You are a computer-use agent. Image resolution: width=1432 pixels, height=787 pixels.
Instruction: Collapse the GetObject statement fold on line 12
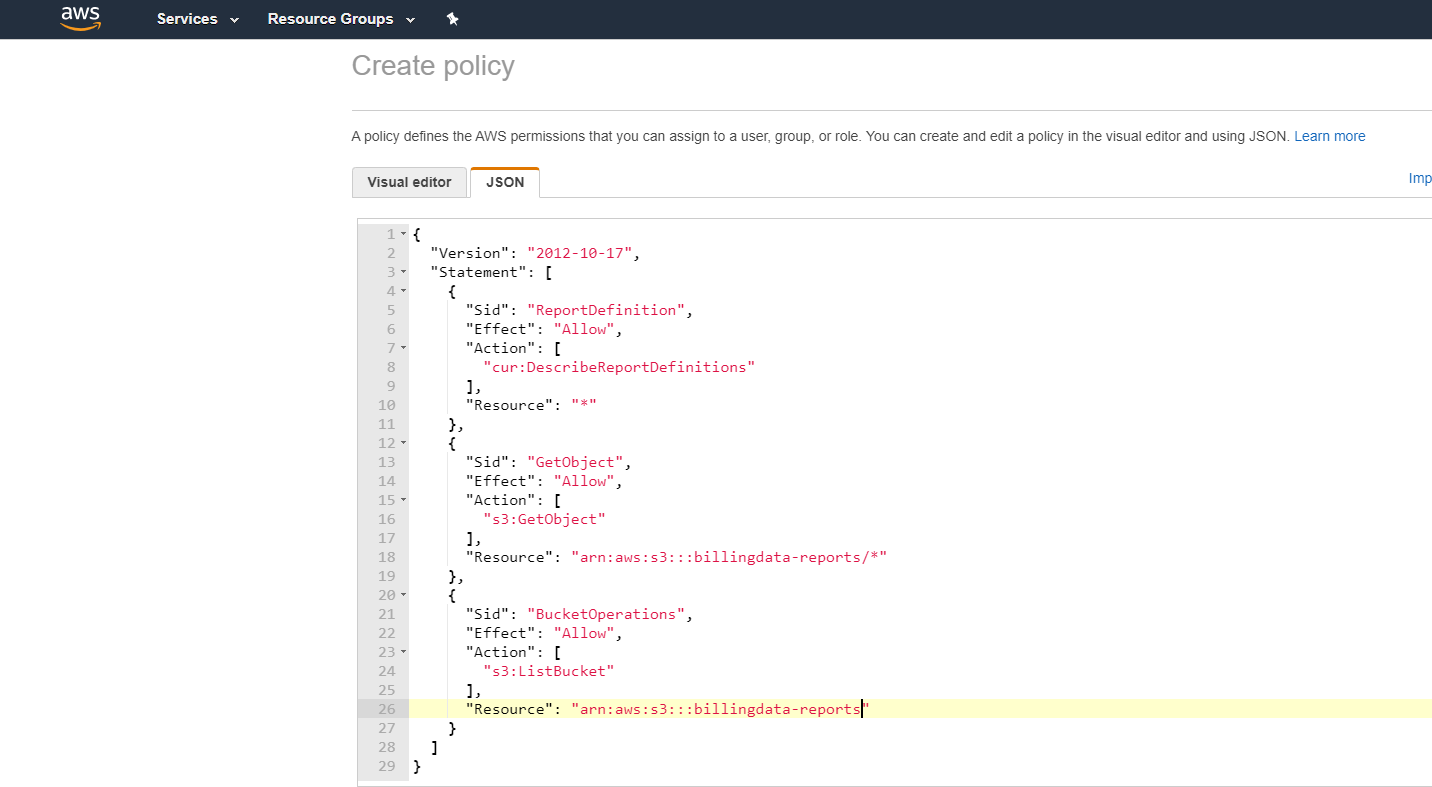coord(403,443)
